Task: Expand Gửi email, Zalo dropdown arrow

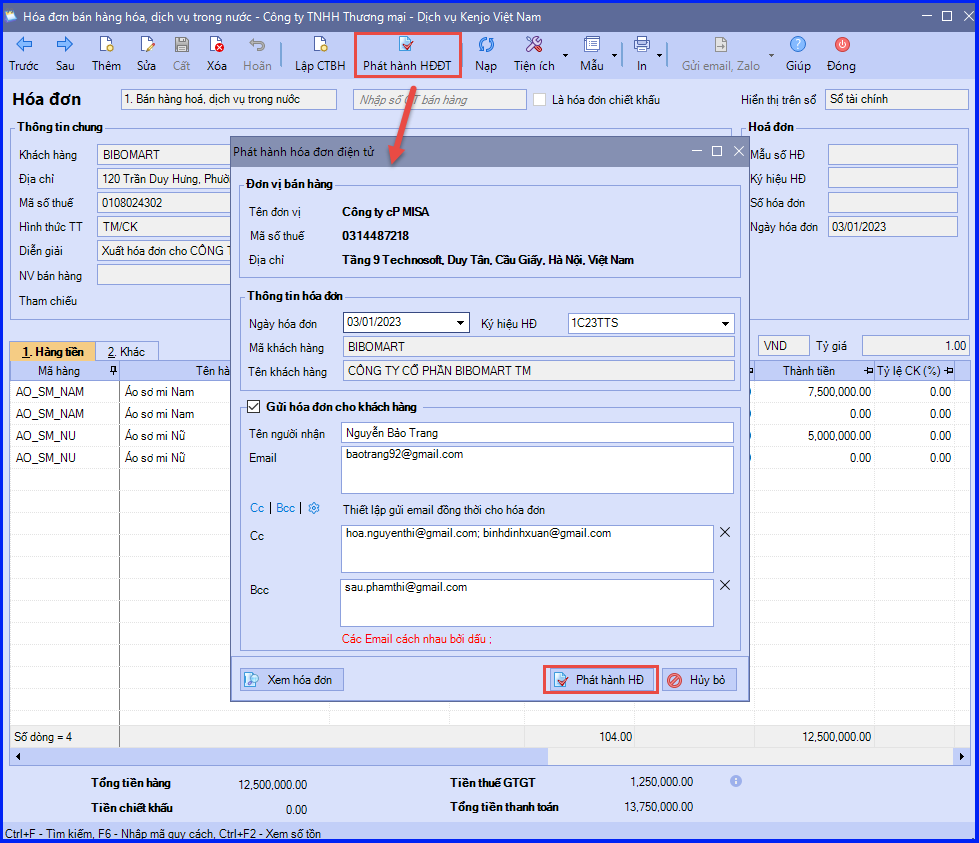Action: point(771,56)
